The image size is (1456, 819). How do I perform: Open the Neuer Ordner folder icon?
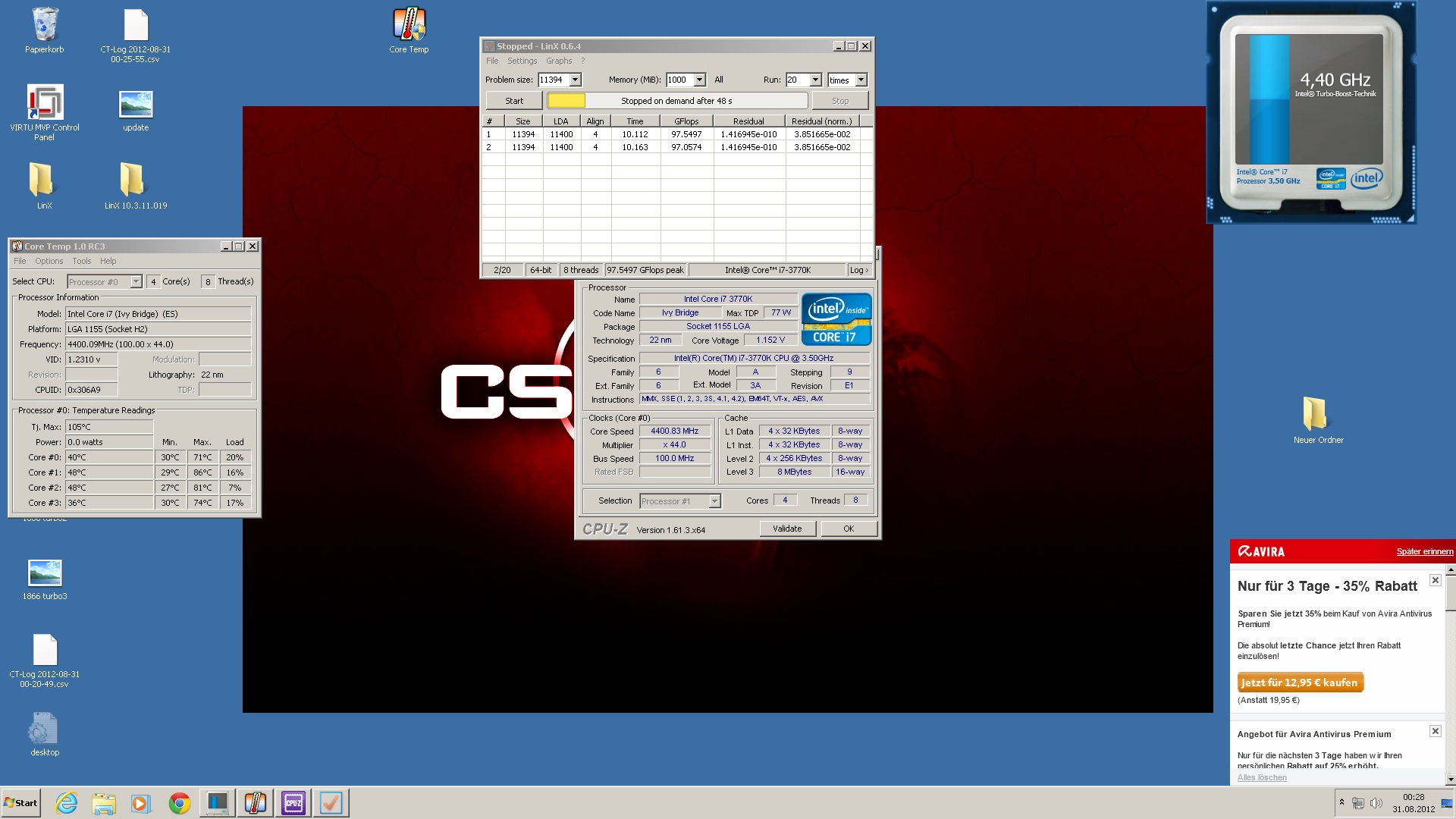click(x=1318, y=416)
